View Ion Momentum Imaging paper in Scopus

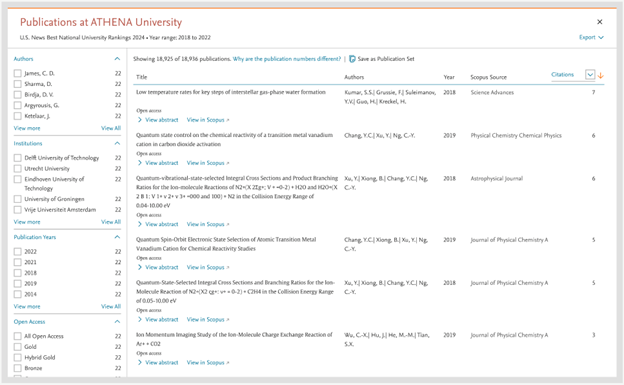coord(208,362)
